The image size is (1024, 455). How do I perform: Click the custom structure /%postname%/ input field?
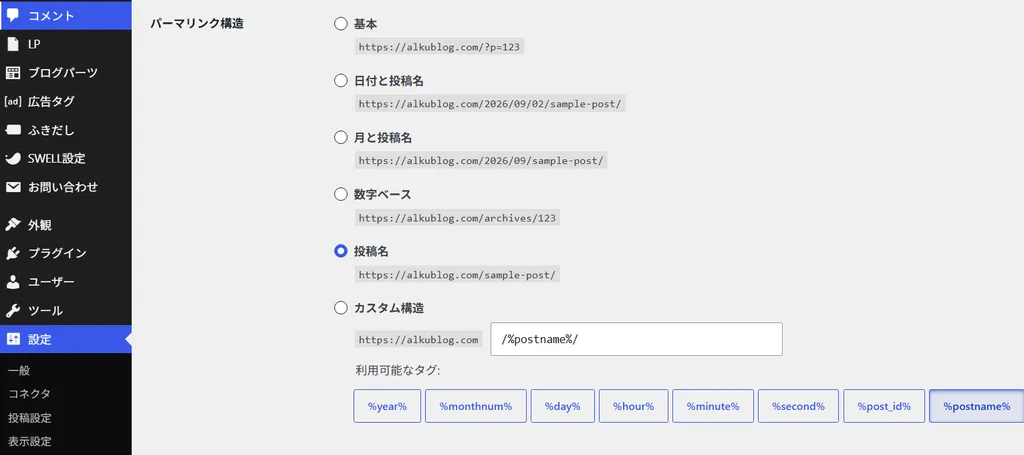tap(636, 339)
